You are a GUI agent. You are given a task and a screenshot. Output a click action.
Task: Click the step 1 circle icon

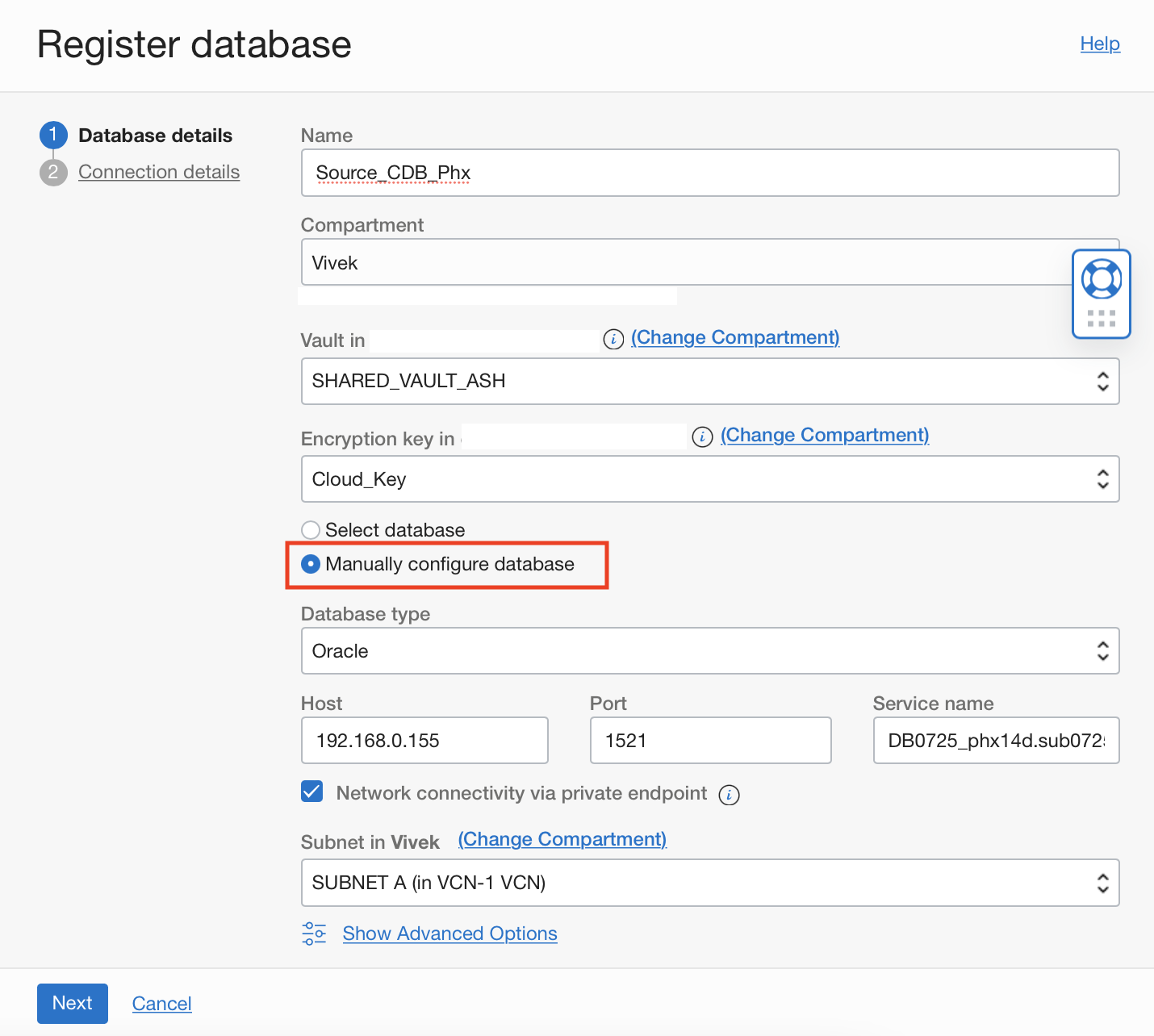pyautogui.click(x=53, y=136)
